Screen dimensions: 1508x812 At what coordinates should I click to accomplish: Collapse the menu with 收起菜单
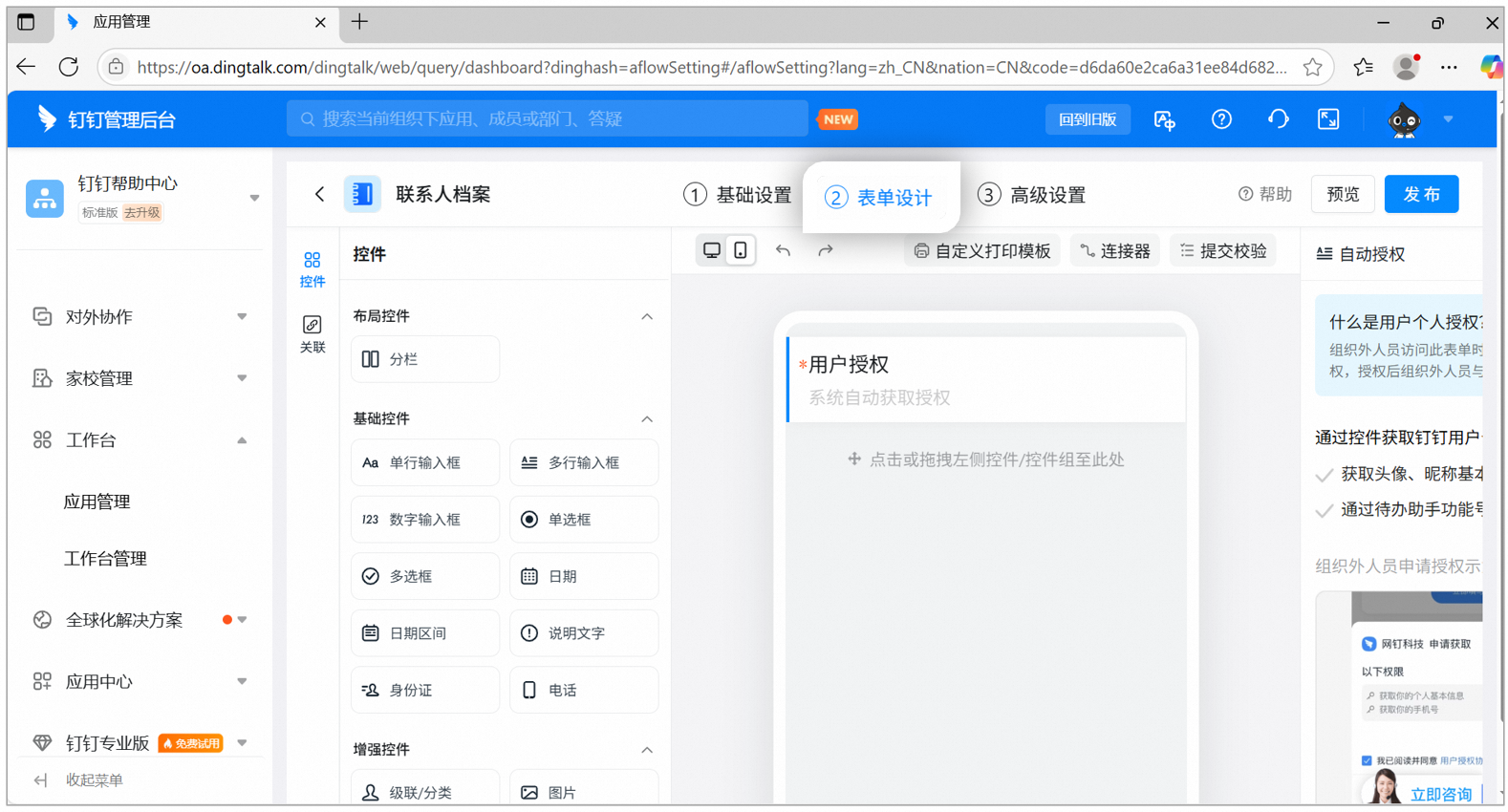[78, 780]
